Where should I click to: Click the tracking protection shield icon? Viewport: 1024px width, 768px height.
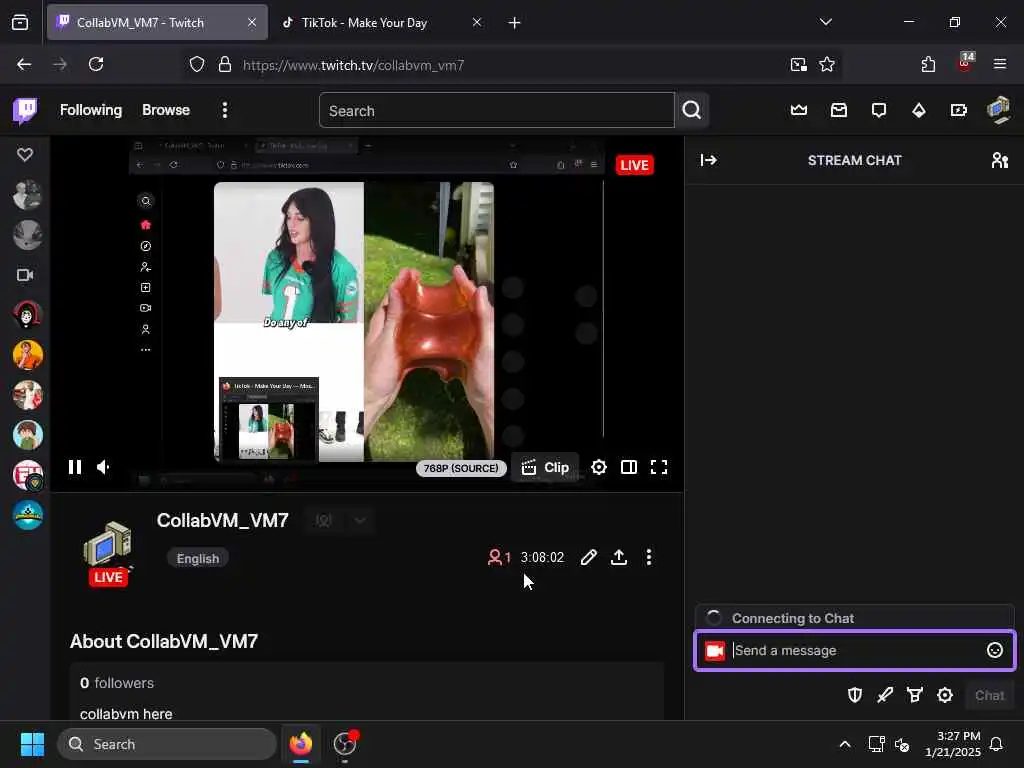(197, 65)
